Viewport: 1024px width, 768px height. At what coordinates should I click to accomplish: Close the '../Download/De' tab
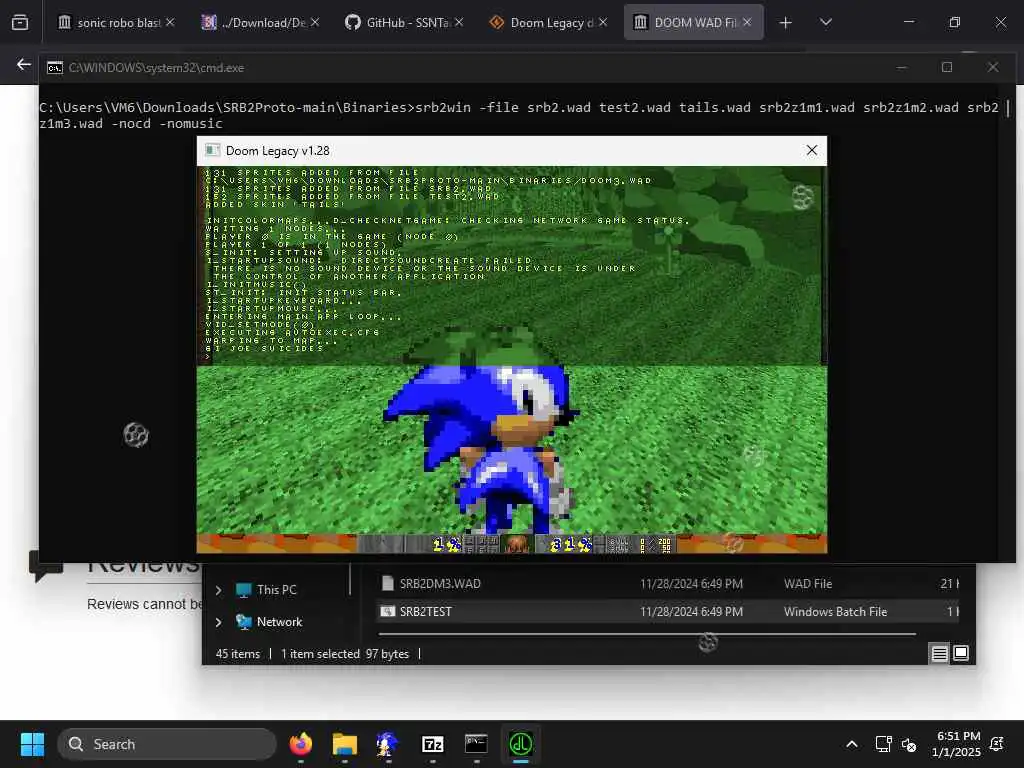tap(315, 22)
